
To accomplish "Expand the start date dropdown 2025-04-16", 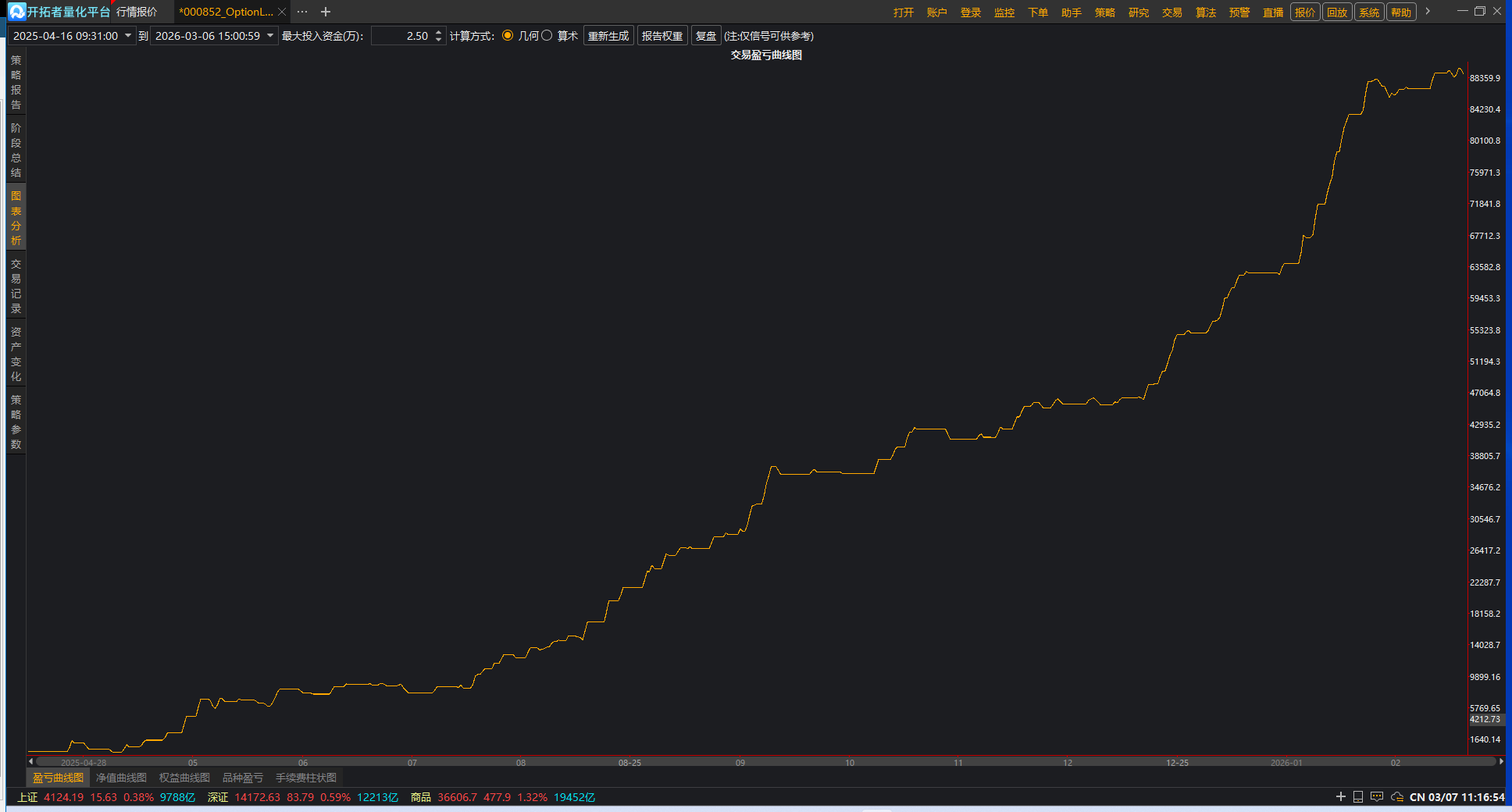I will point(128,36).
